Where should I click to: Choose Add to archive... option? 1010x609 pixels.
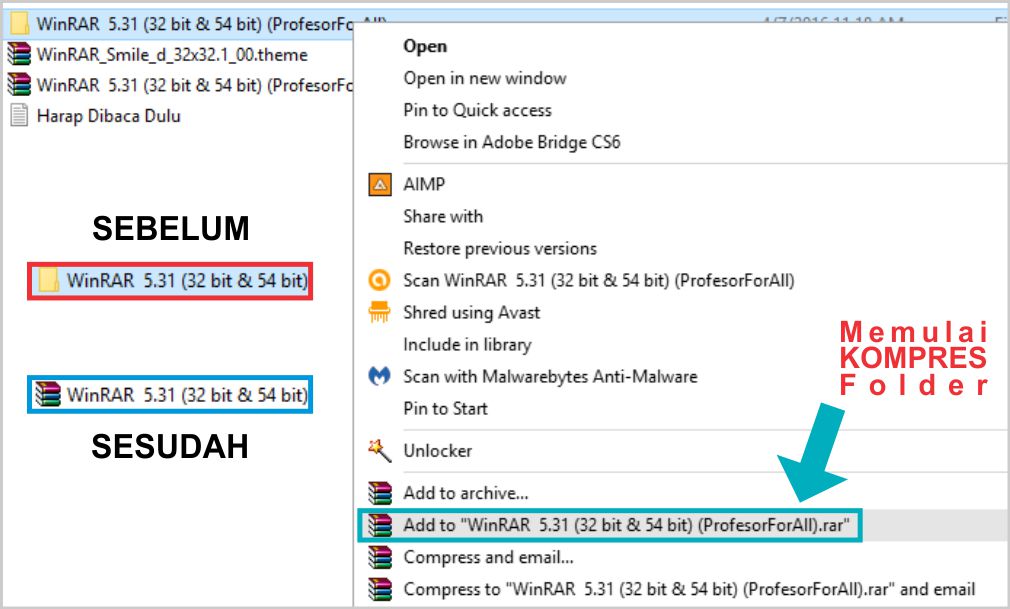[466, 493]
